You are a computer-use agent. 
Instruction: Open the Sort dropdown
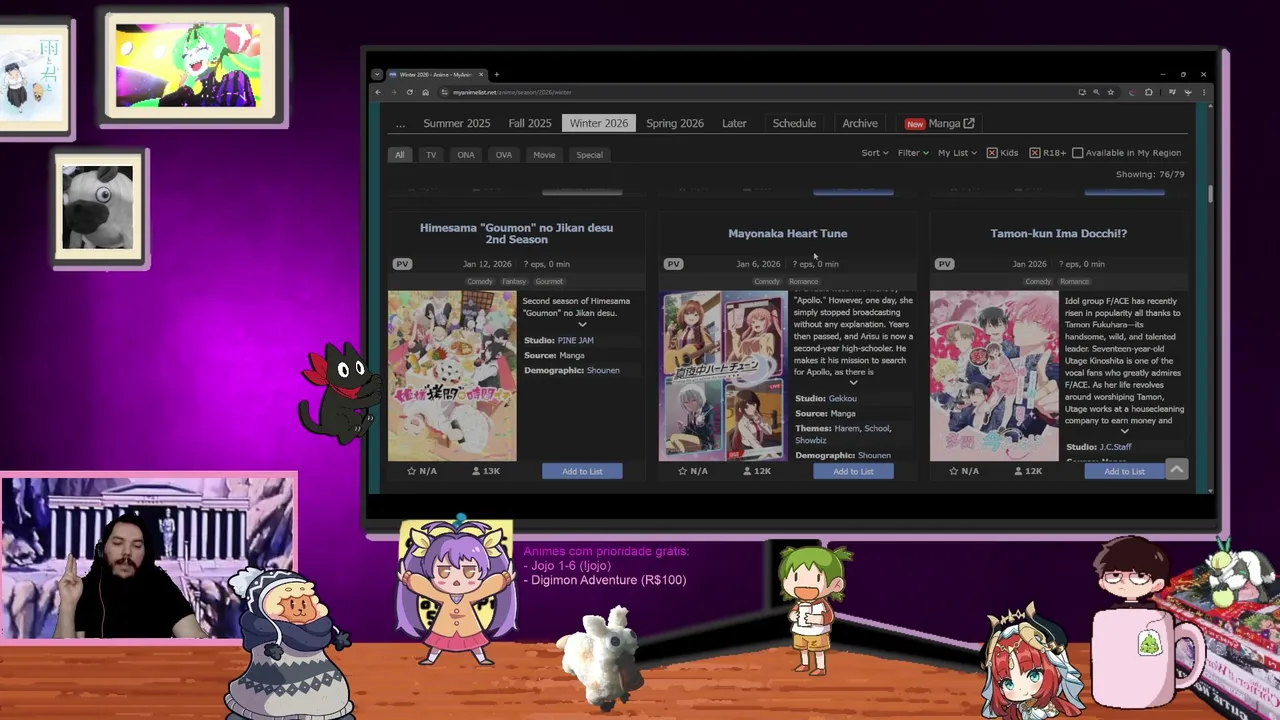point(875,153)
